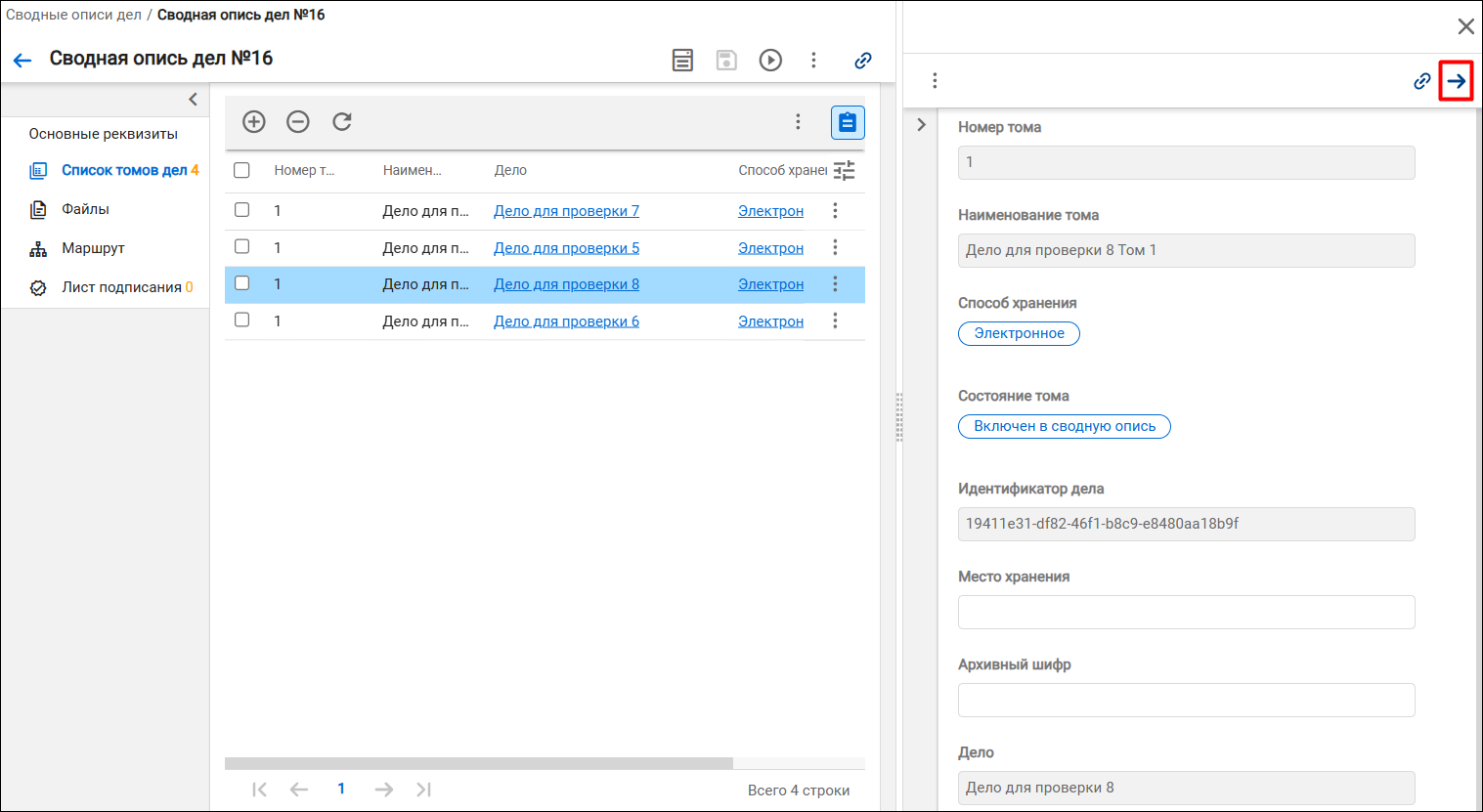Run the process with the play icon
Screen dimensions: 1483x812
click(770, 61)
